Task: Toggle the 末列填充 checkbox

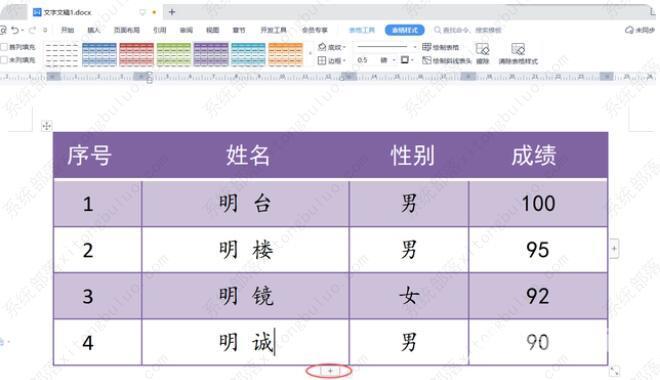Action: tap(4, 60)
